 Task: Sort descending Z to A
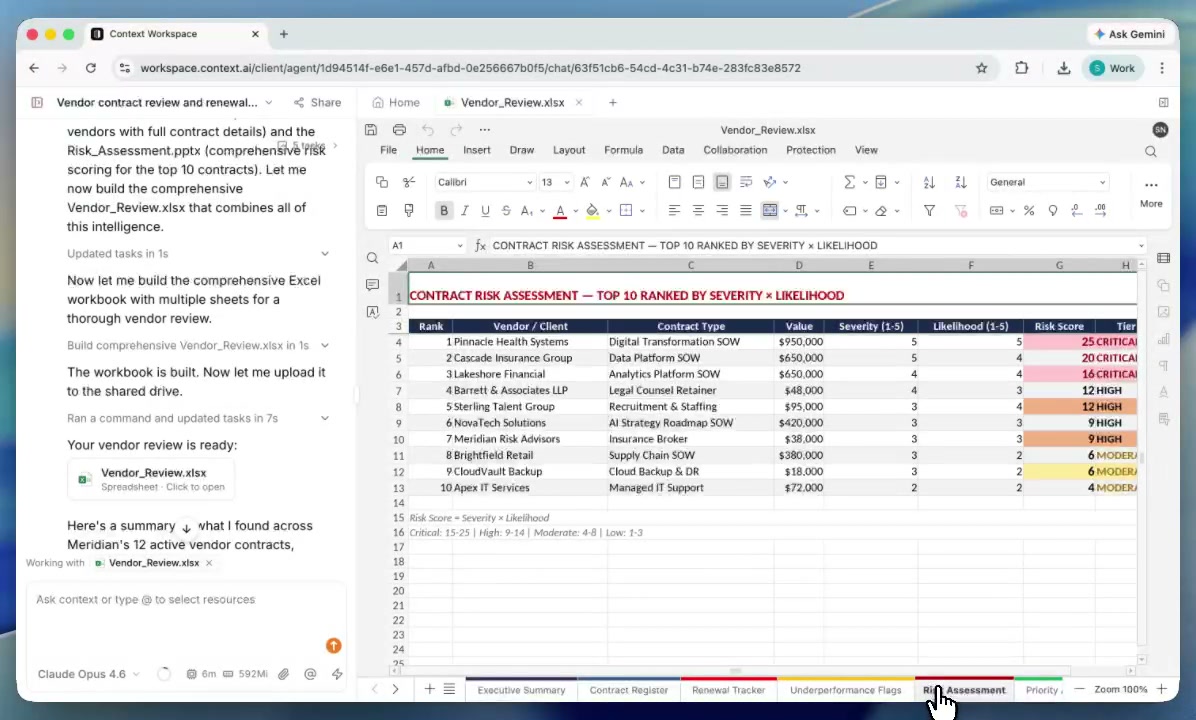point(961,182)
